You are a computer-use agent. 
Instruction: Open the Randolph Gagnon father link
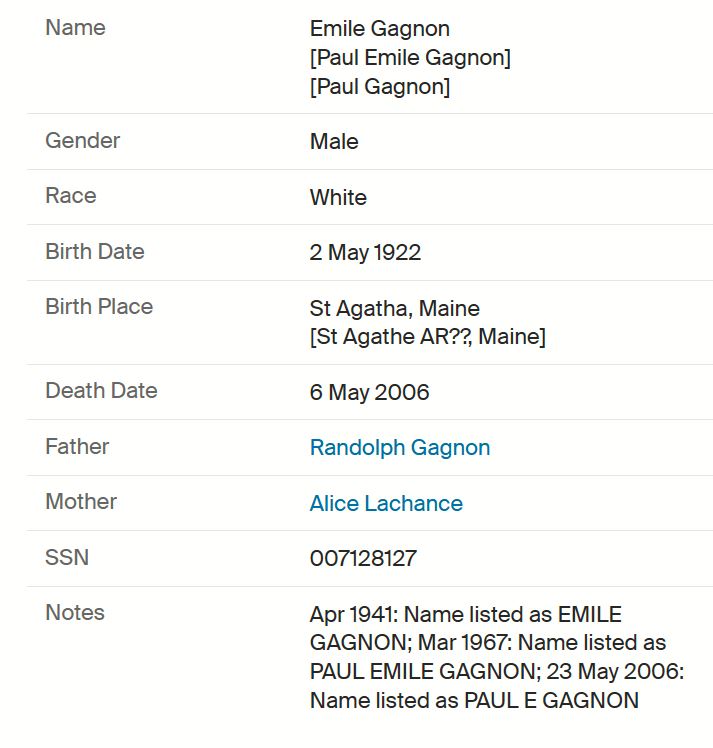pos(400,448)
